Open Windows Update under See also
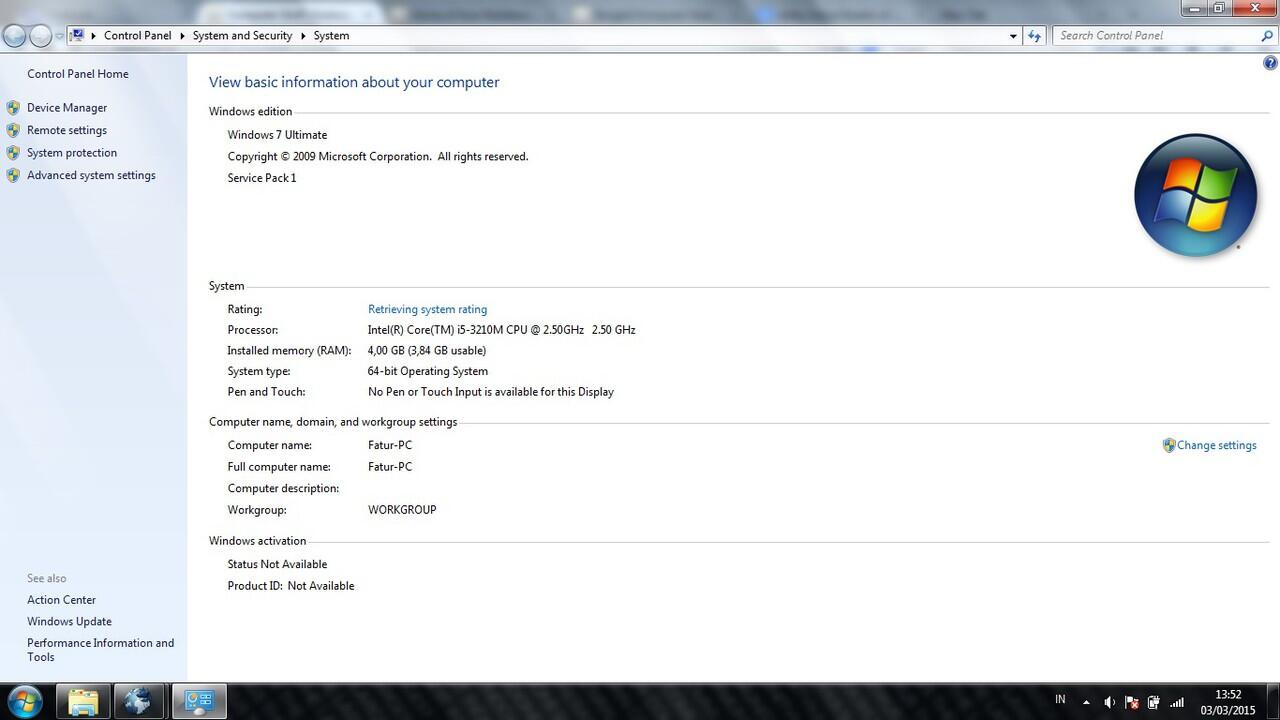Image resolution: width=1280 pixels, height=720 pixels. 69,621
